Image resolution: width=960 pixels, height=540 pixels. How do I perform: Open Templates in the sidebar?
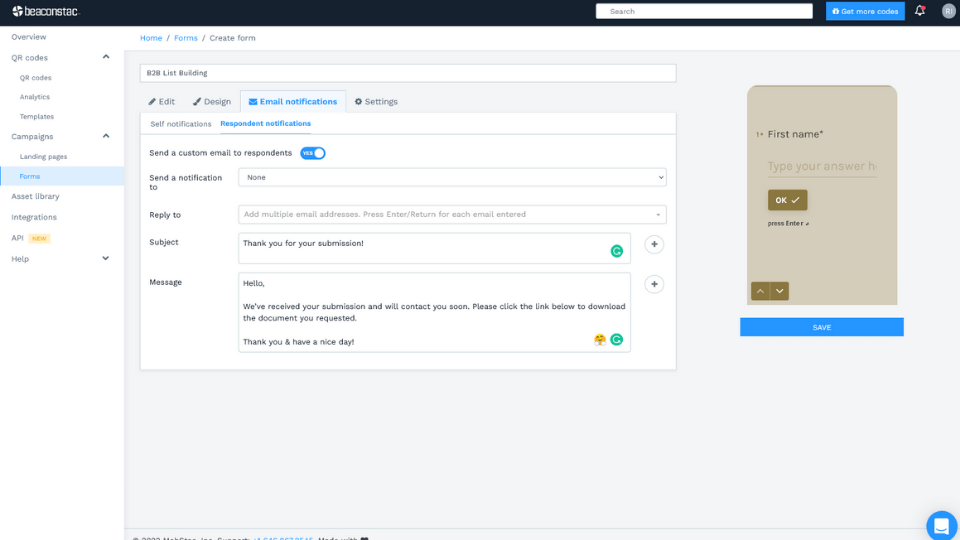tap(37, 116)
